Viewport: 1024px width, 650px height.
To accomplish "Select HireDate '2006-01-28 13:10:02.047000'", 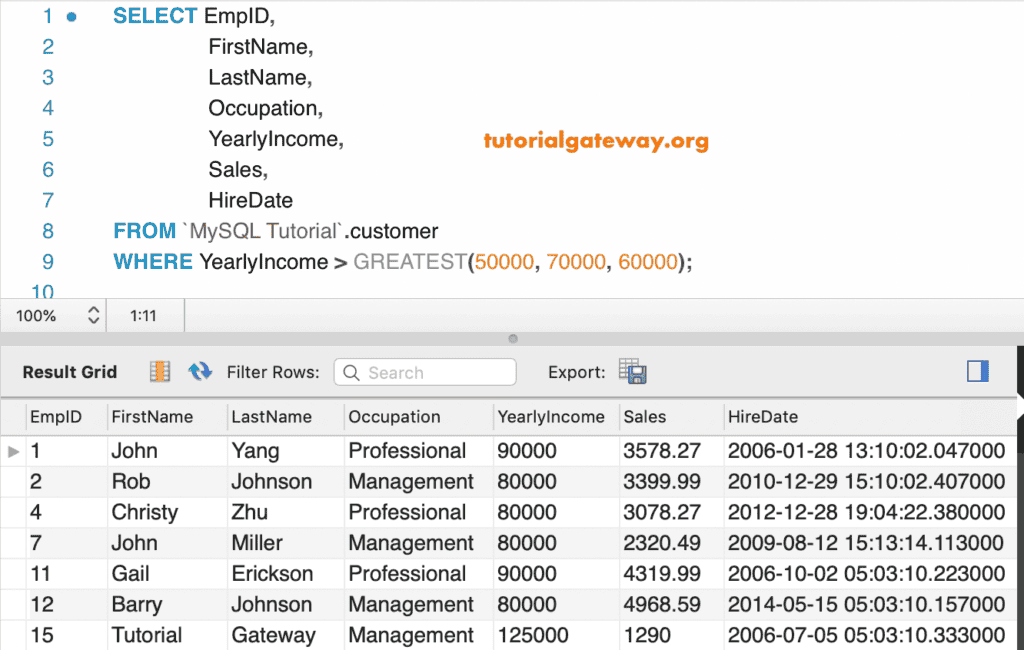I will (867, 451).
